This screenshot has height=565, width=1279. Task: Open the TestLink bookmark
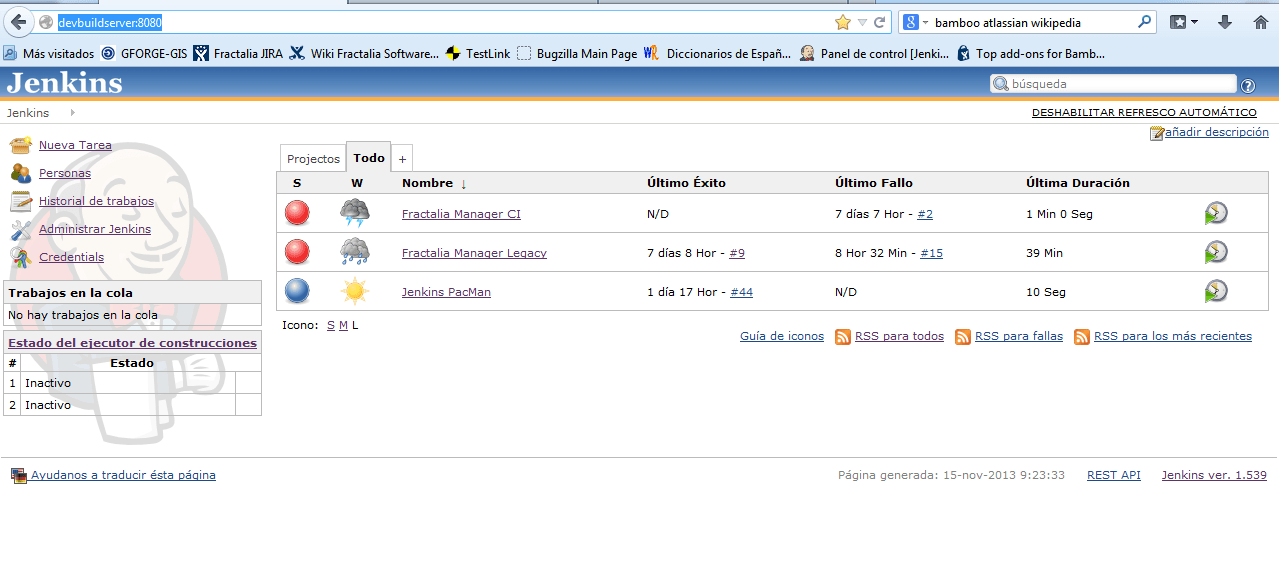coord(478,53)
